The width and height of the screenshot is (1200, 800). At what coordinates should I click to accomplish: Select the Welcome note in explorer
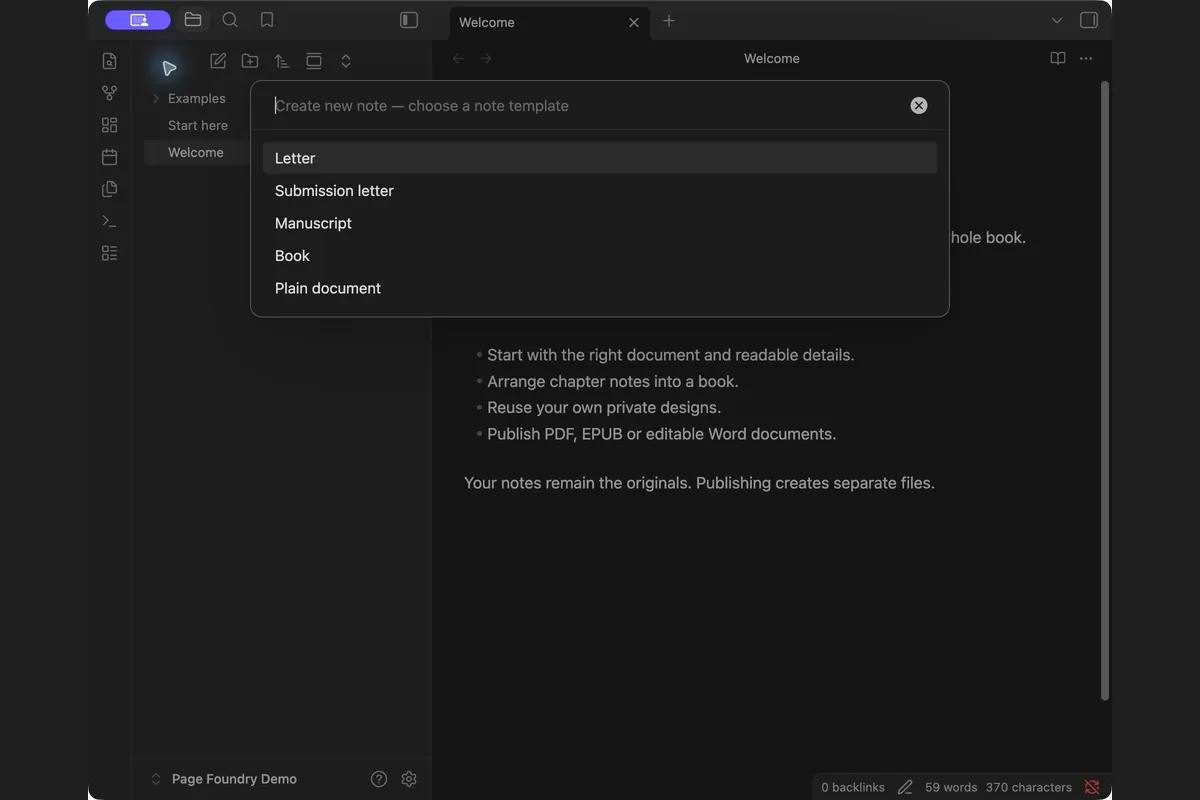[196, 152]
